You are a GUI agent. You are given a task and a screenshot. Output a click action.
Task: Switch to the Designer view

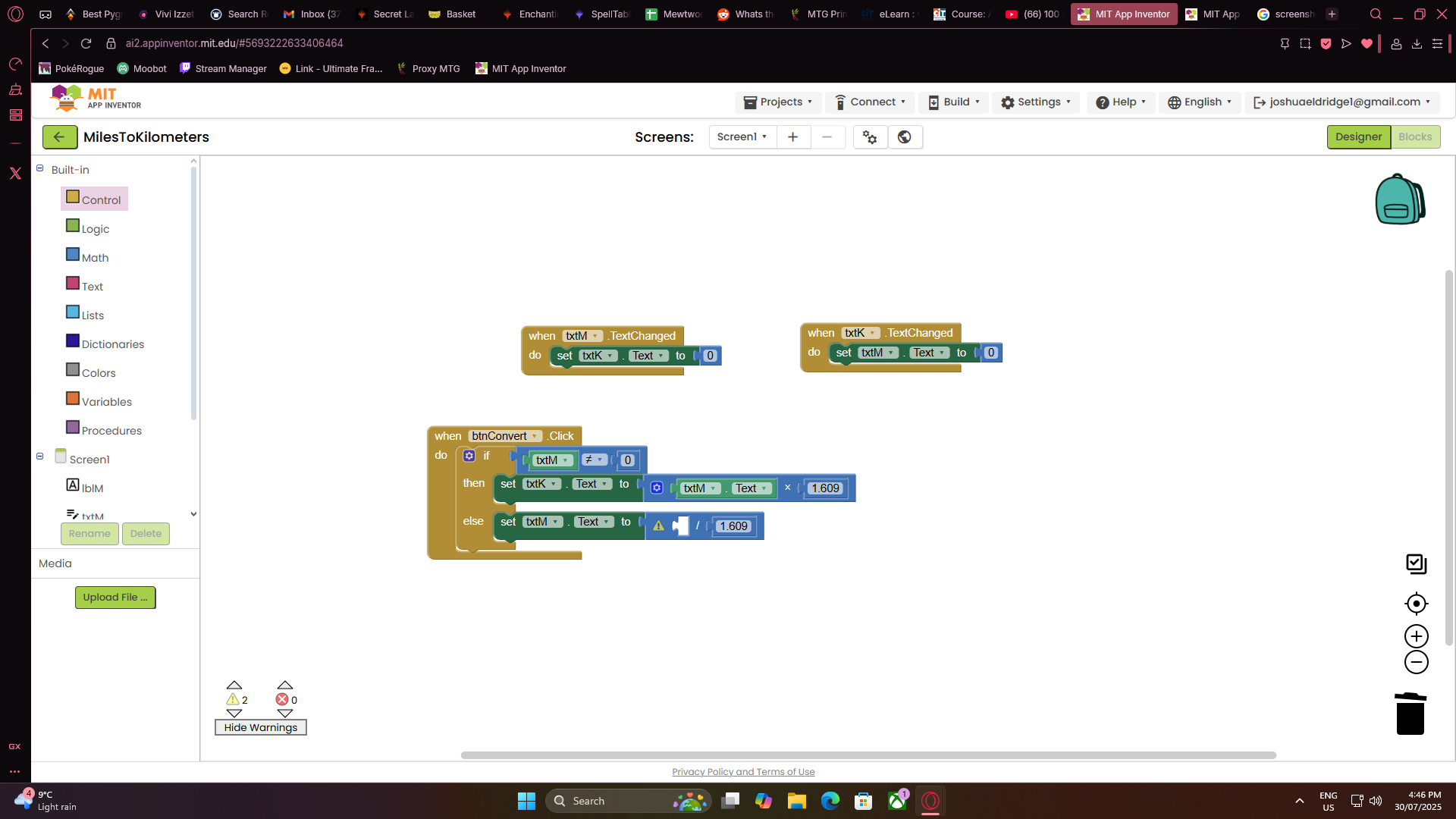(1357, 137)
